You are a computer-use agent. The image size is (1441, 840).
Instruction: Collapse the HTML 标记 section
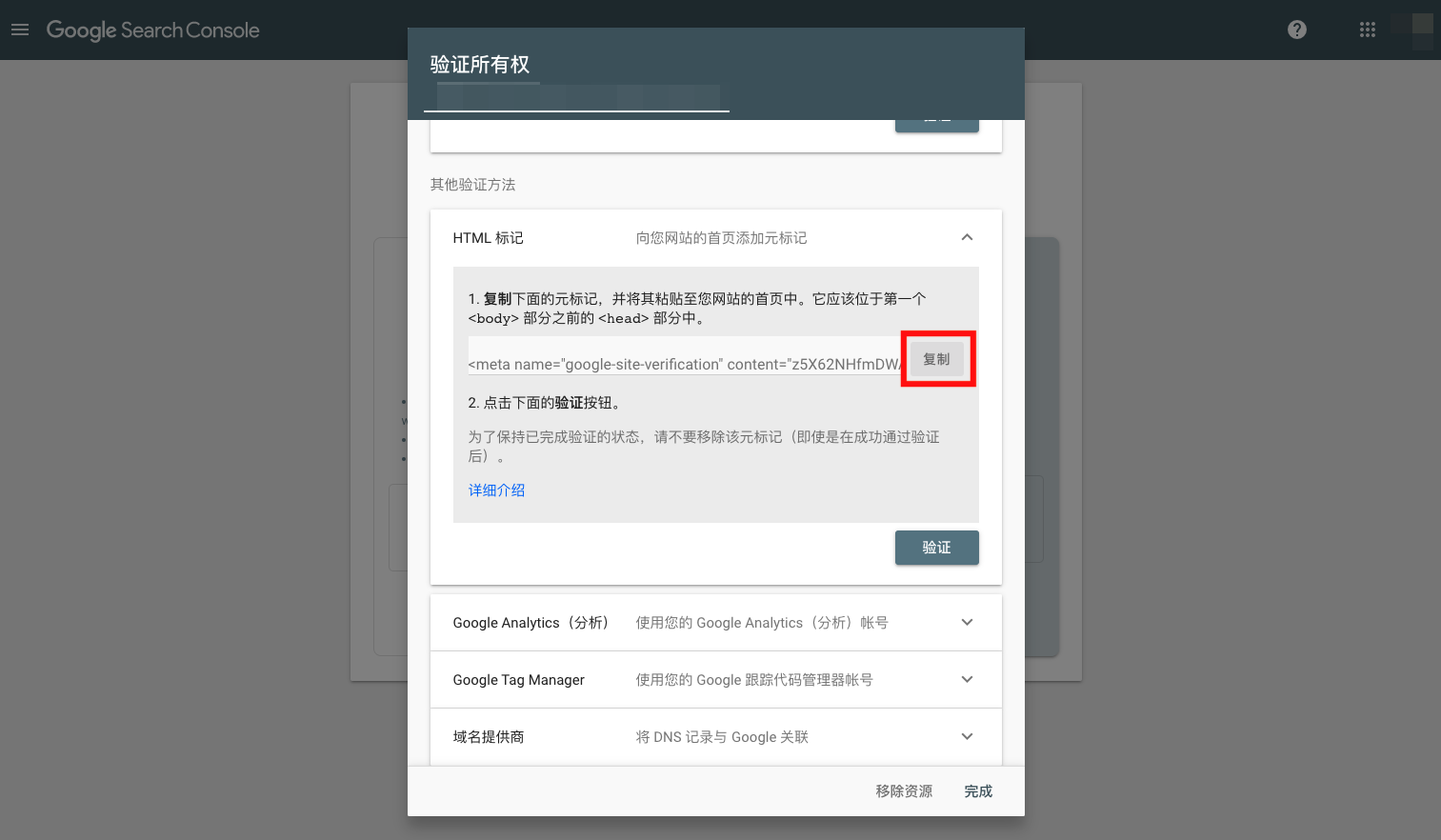tap(967, 237)
